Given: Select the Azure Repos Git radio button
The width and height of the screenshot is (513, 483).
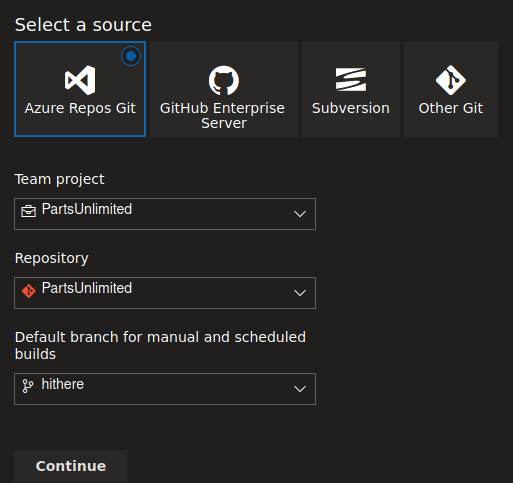Looking at the screenshot, I should tap(131, 56).
